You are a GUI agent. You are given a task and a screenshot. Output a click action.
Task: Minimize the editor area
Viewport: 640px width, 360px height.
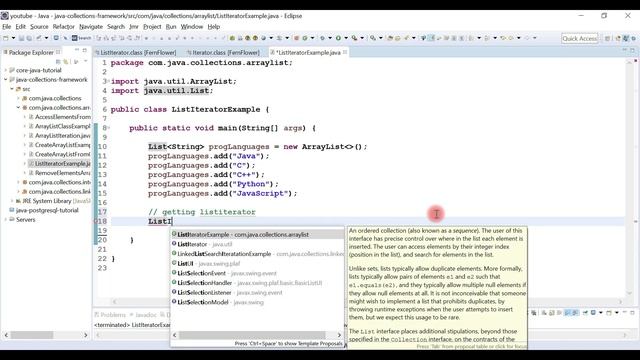[x=625, y=50]
